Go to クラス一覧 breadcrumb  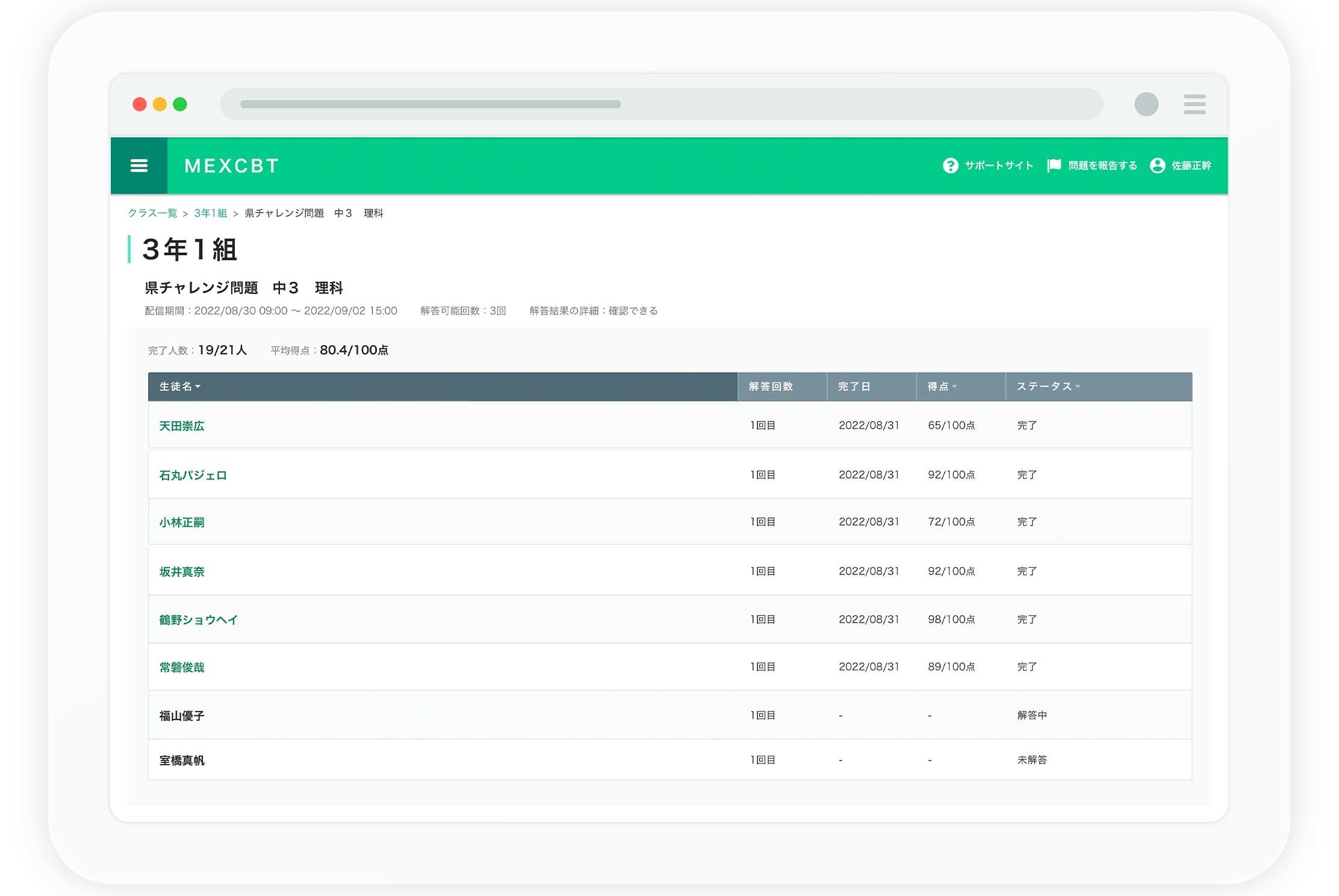(x=152, y=213)
